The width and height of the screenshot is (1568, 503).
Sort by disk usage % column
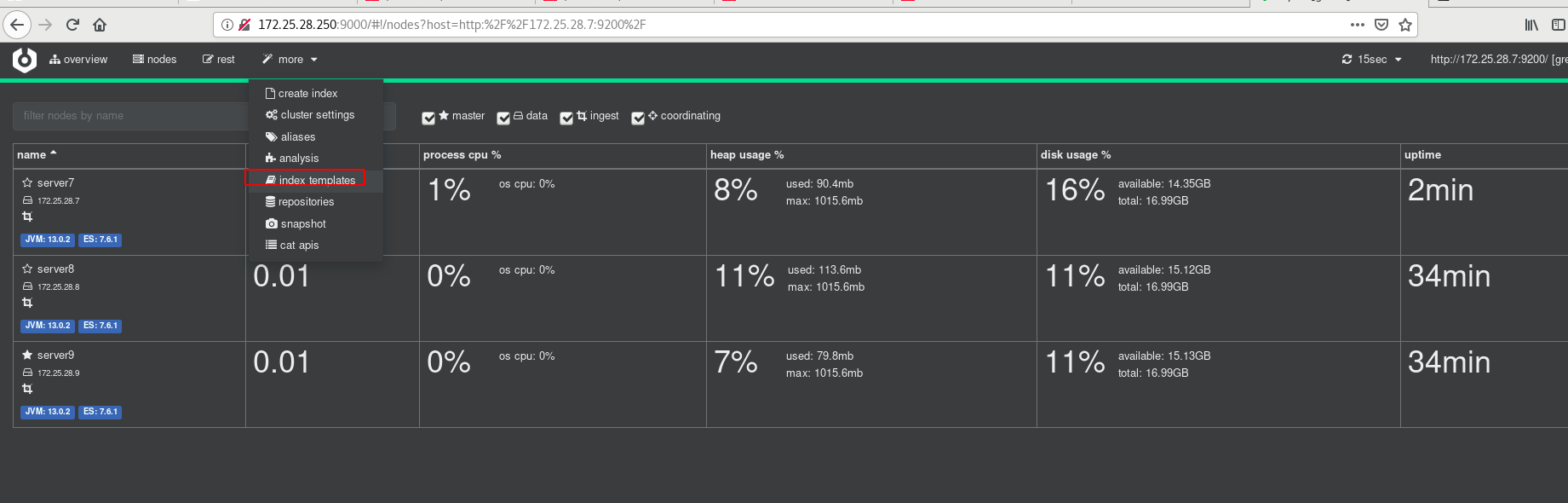[1076, 155]
